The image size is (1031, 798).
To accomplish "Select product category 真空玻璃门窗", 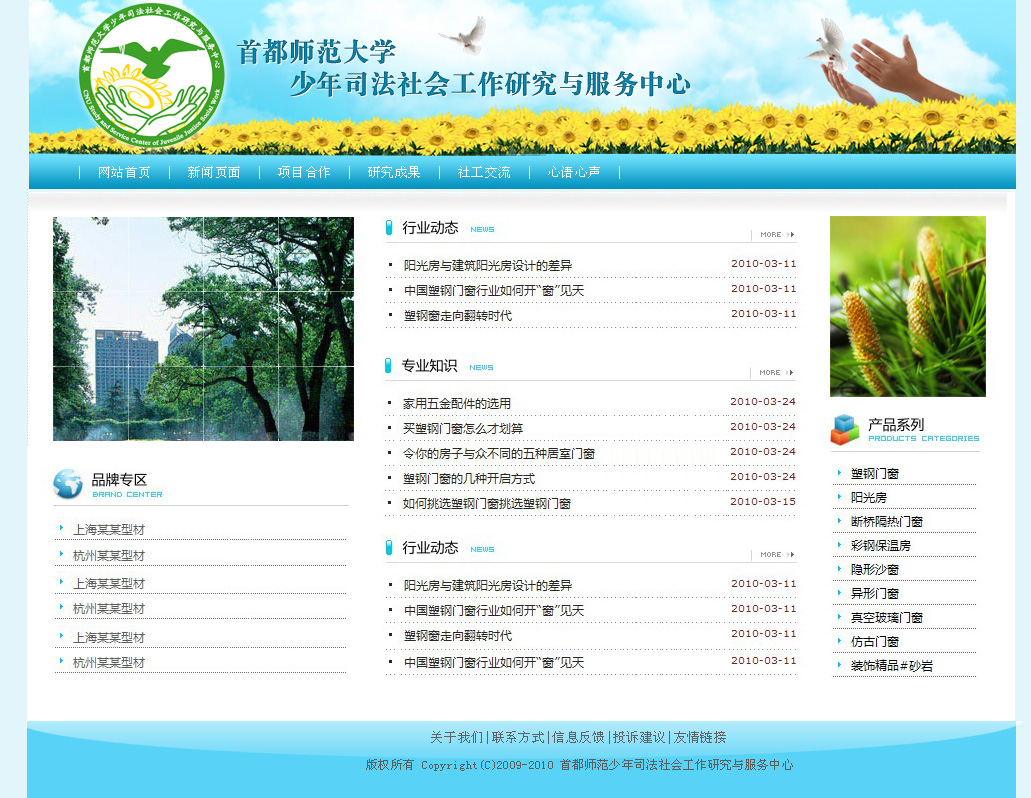I will tap(887, 618).
